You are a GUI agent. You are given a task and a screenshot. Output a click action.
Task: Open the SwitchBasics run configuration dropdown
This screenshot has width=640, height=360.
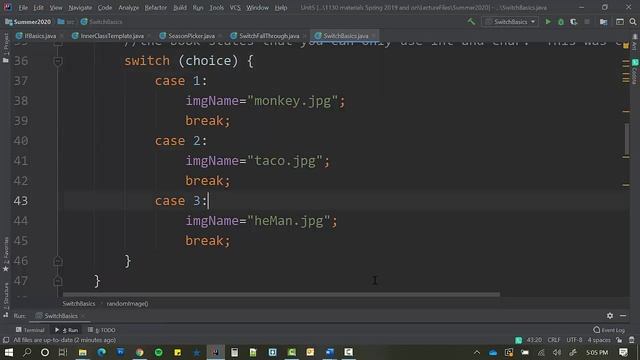[x=510, y=22]
